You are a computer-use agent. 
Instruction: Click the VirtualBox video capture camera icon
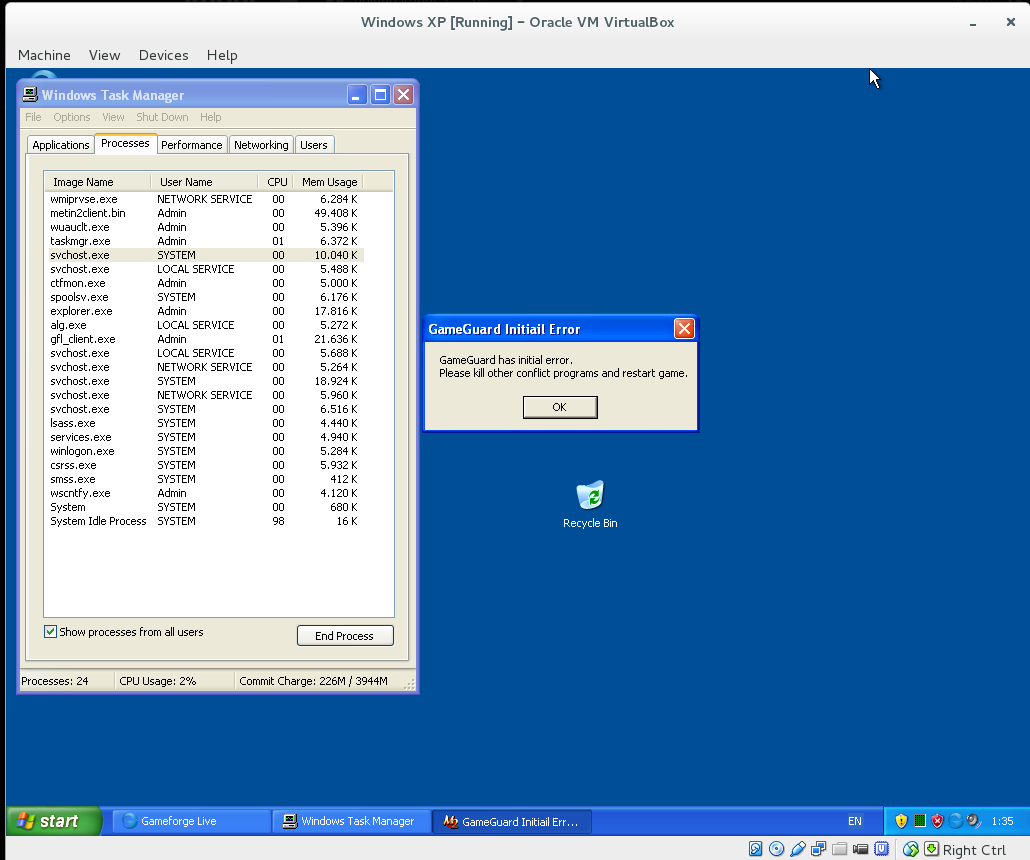(861, 849)
